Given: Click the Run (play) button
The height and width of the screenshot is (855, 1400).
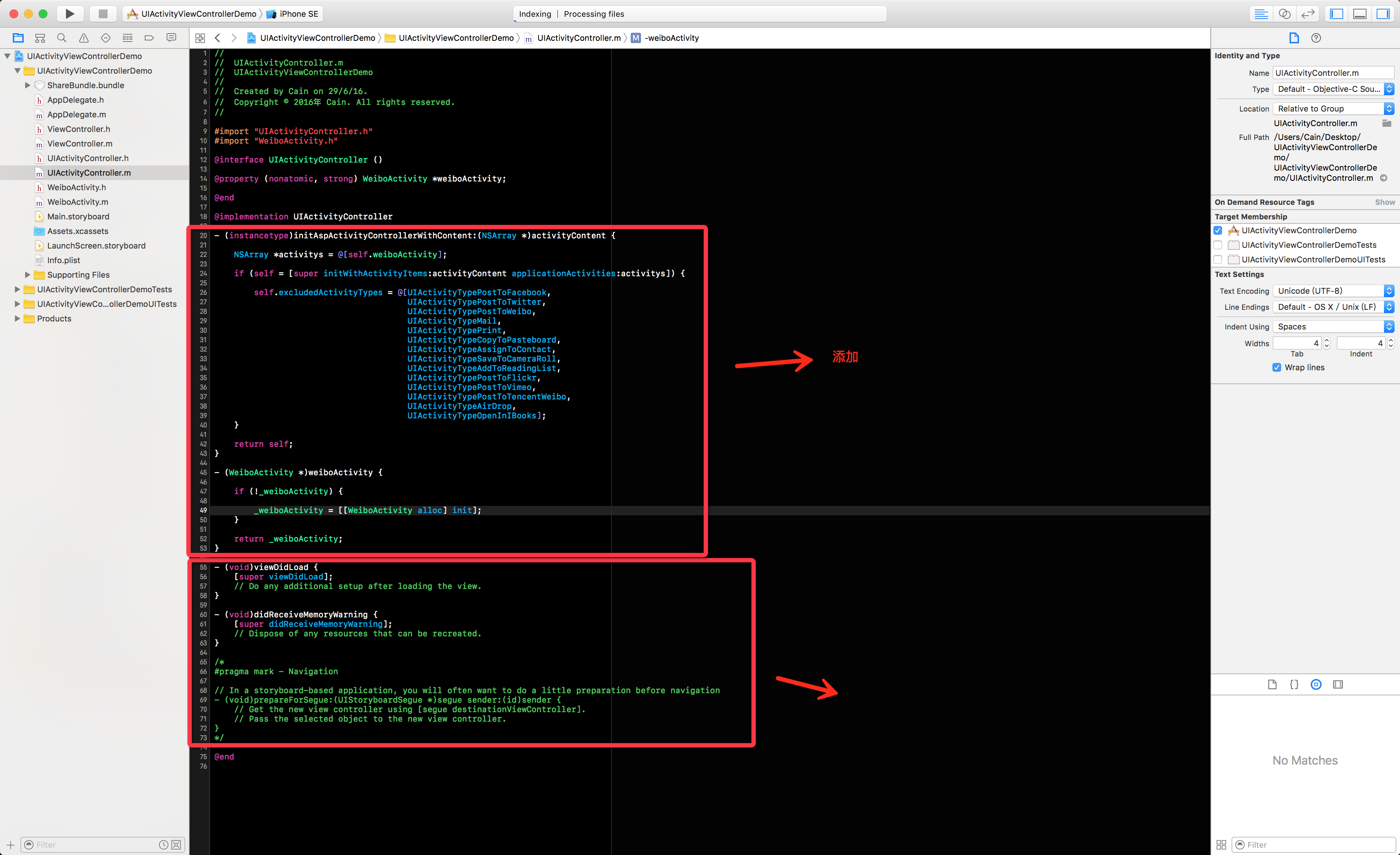Looking at the screenshot, I should 69,13.
